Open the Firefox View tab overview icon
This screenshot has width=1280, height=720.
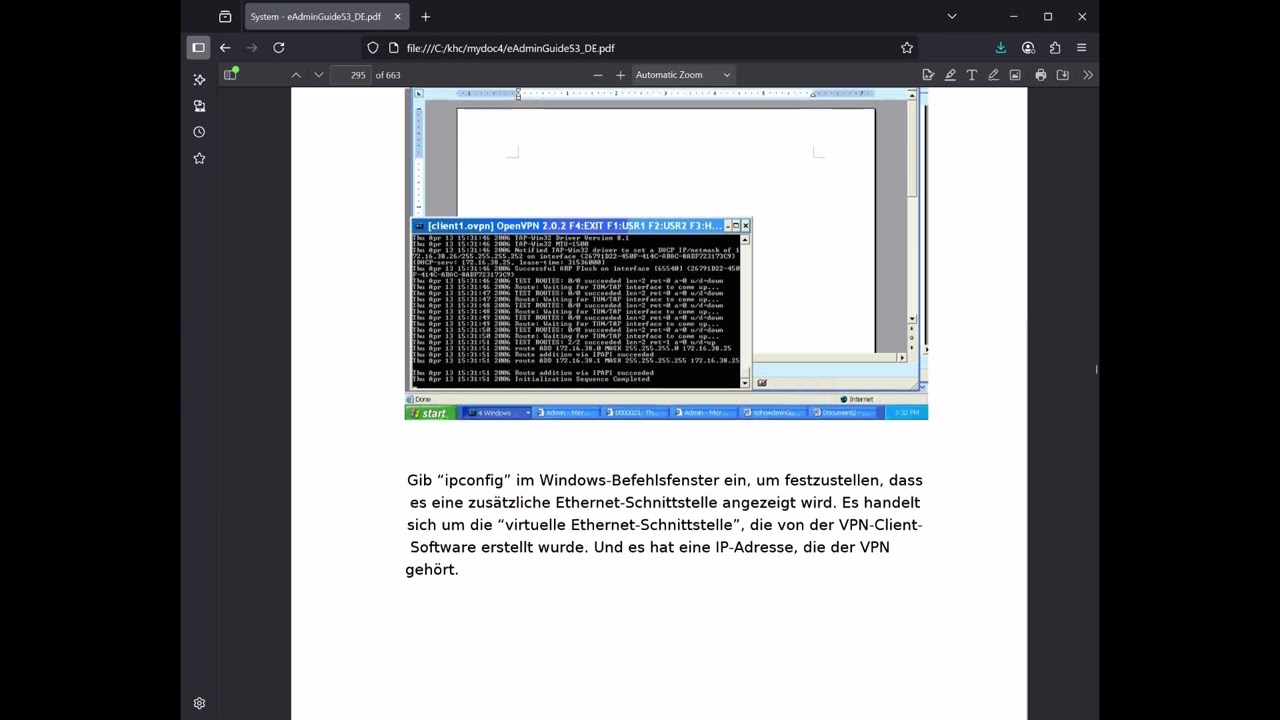point(225,17)
